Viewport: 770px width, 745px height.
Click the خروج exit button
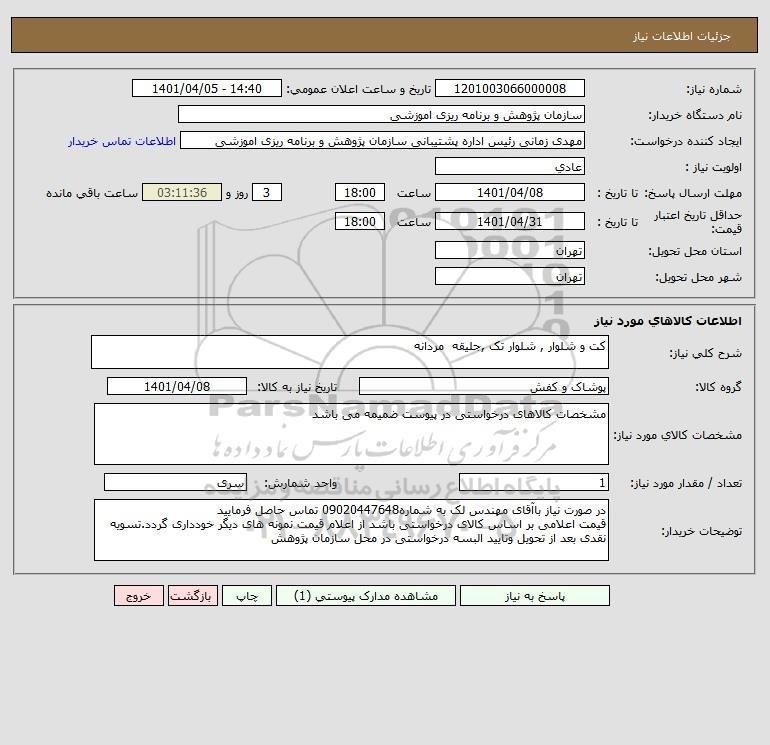coord(138,596)
